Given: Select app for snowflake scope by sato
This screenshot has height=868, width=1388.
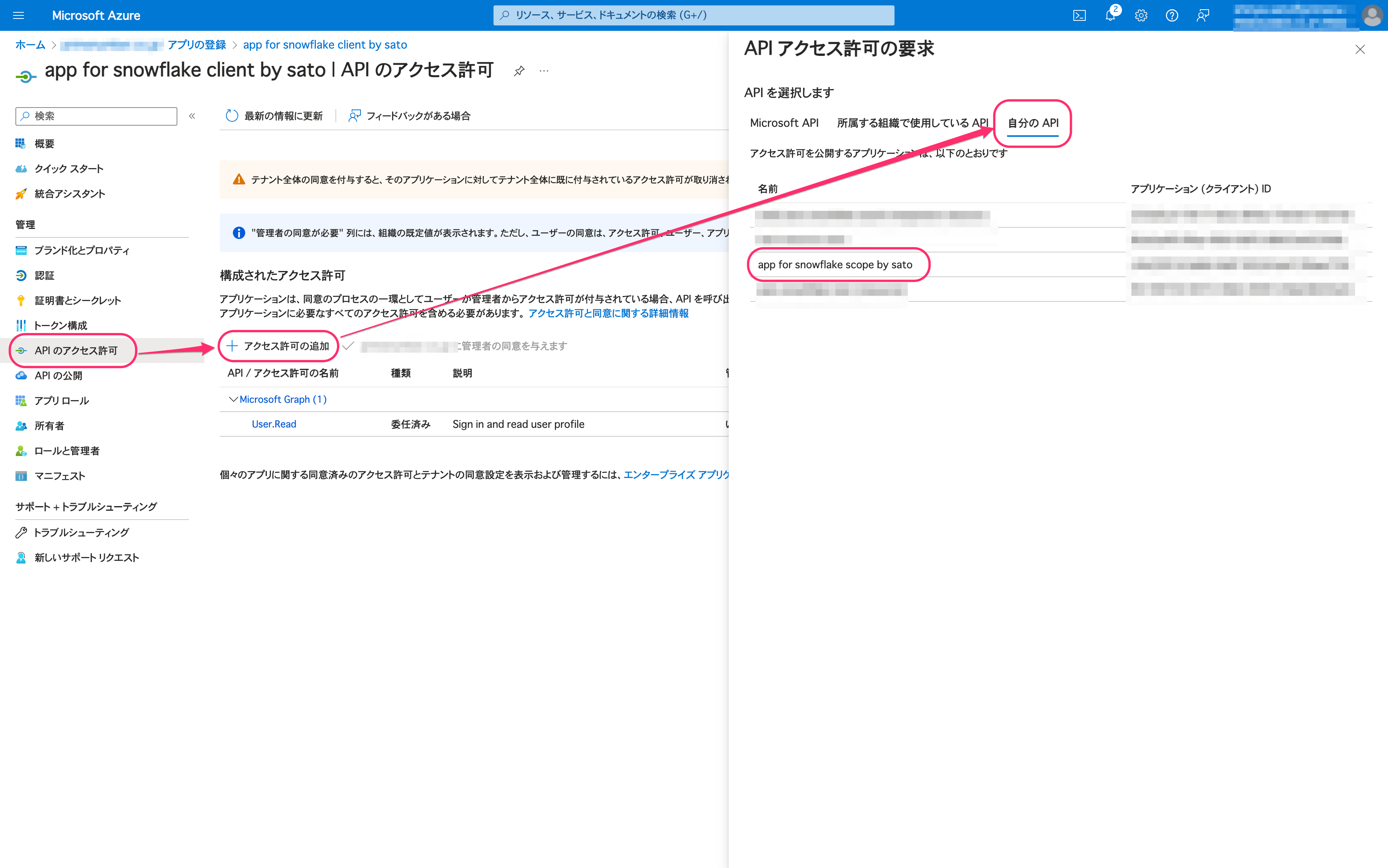Looking at the screenshot, I should 835,265.
